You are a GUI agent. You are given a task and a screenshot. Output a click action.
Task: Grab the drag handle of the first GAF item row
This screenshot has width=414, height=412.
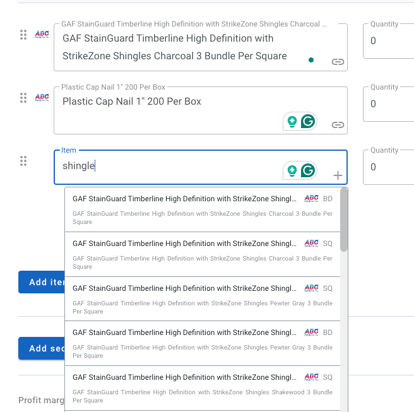click(23, 35)
